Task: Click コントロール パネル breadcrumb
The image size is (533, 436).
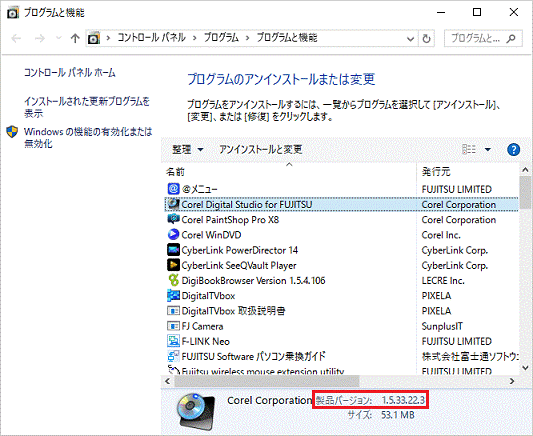Action: pos(152,37)
